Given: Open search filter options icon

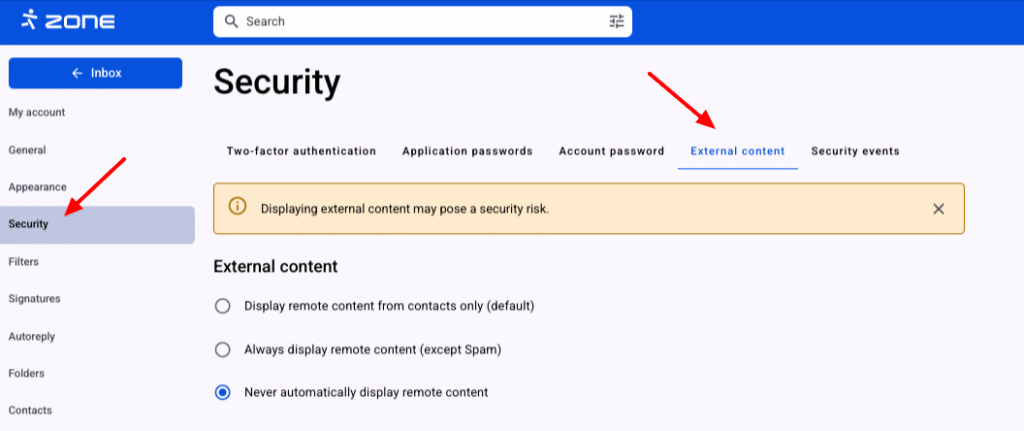Looking at the screenshot, I should 616,21.
